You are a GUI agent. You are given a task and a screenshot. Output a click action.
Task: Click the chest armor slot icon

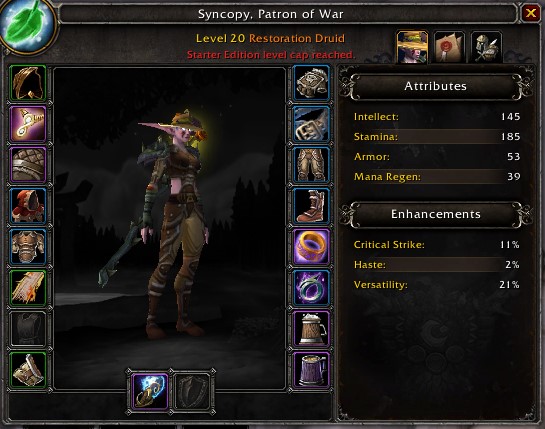[28, 247]
